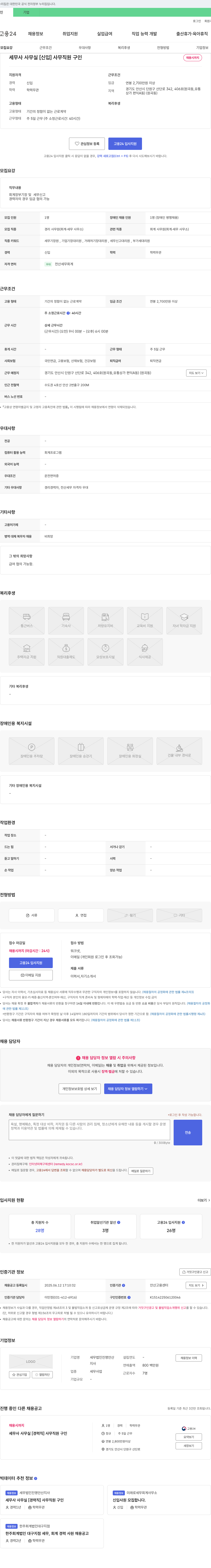Open 개인정보보호법 상세 보기

click(x=80, y=1089)
